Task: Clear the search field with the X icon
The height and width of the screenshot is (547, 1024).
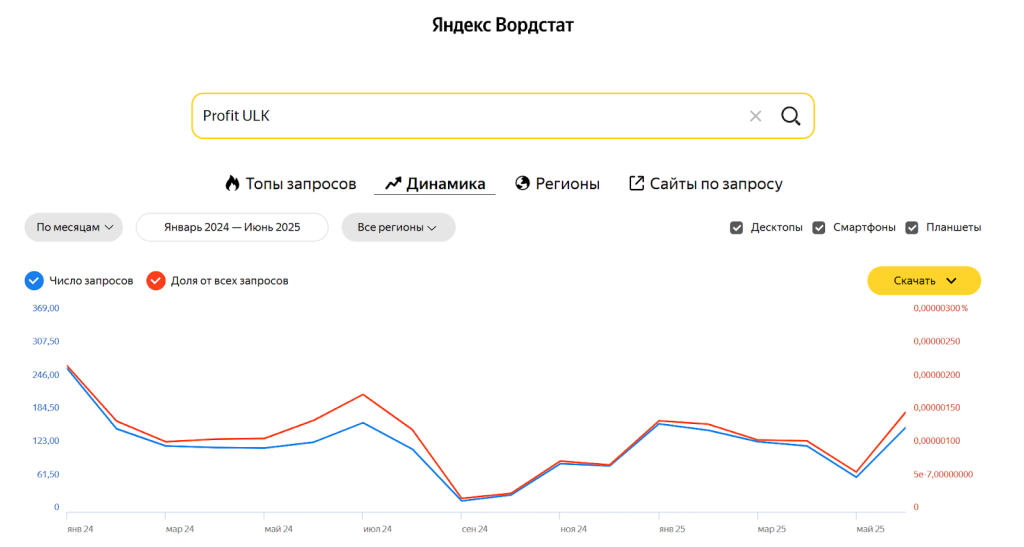Action: click(x=755, y=116)
